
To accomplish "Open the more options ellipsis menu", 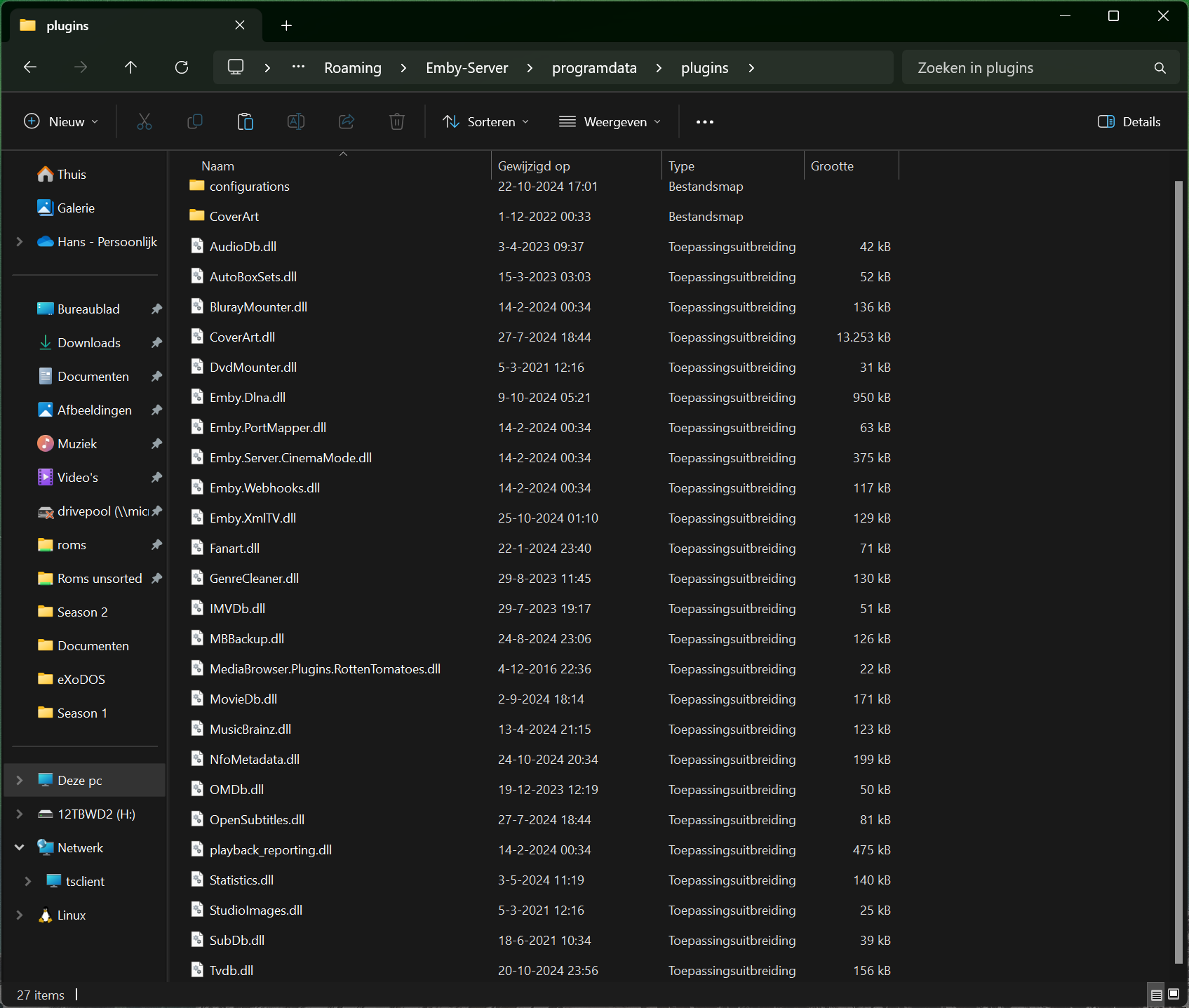I will (704, 122).
